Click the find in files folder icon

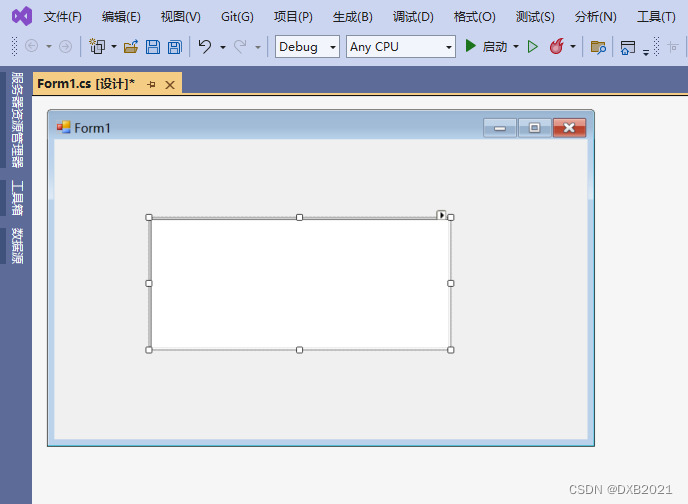tap(598, 47)
